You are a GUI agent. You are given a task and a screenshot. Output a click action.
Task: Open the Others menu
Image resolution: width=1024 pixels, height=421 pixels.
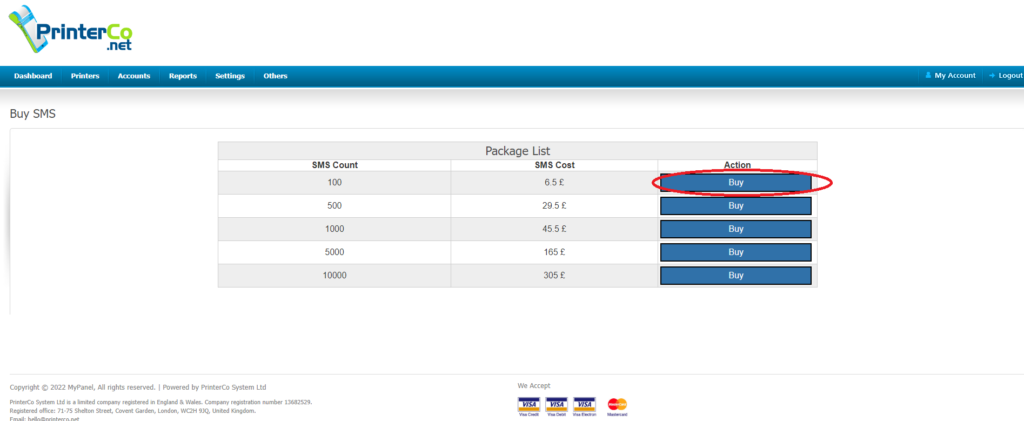coord(275,76)
